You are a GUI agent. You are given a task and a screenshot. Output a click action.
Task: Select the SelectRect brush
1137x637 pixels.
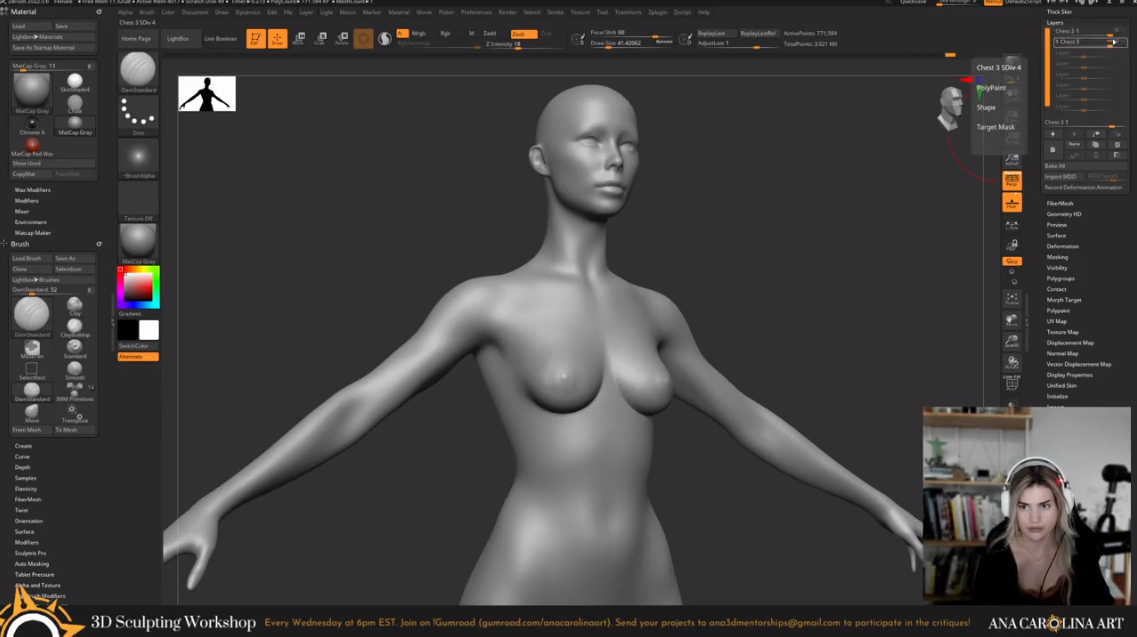tap(32, 371)
